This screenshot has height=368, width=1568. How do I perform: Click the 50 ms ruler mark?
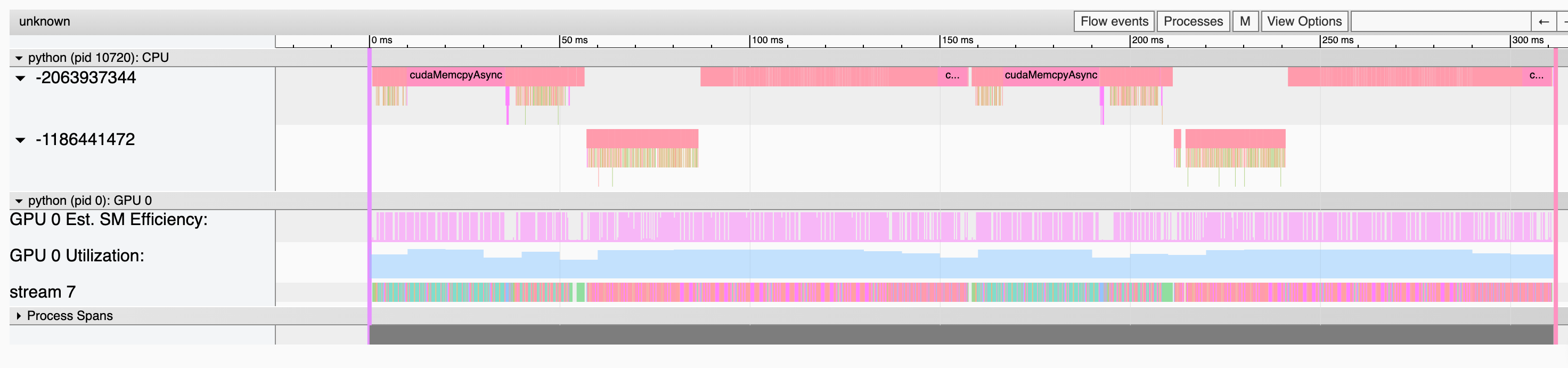pyautogui.click(x=575, y=40)
